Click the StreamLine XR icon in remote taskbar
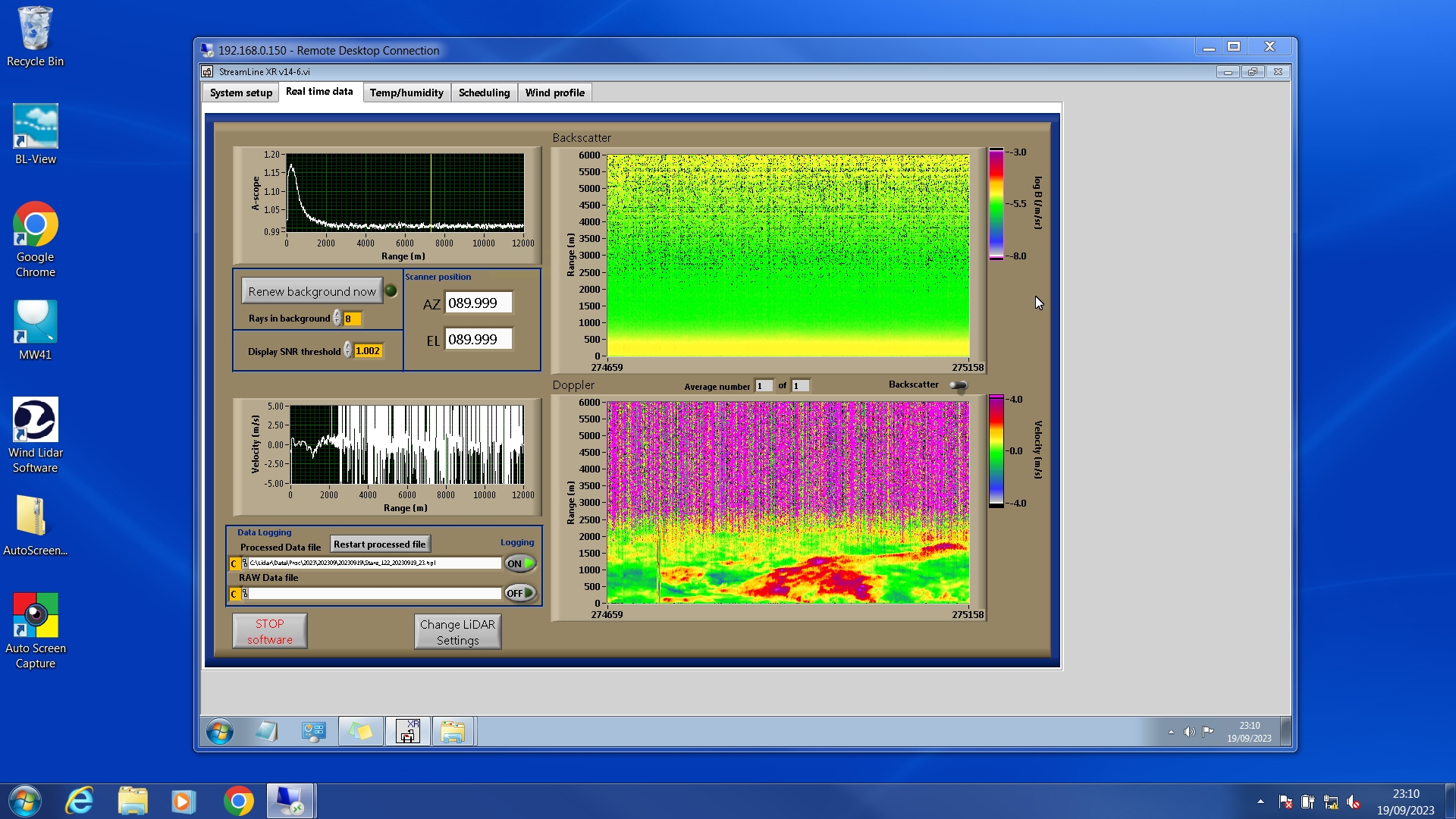 tap(408, 732)
